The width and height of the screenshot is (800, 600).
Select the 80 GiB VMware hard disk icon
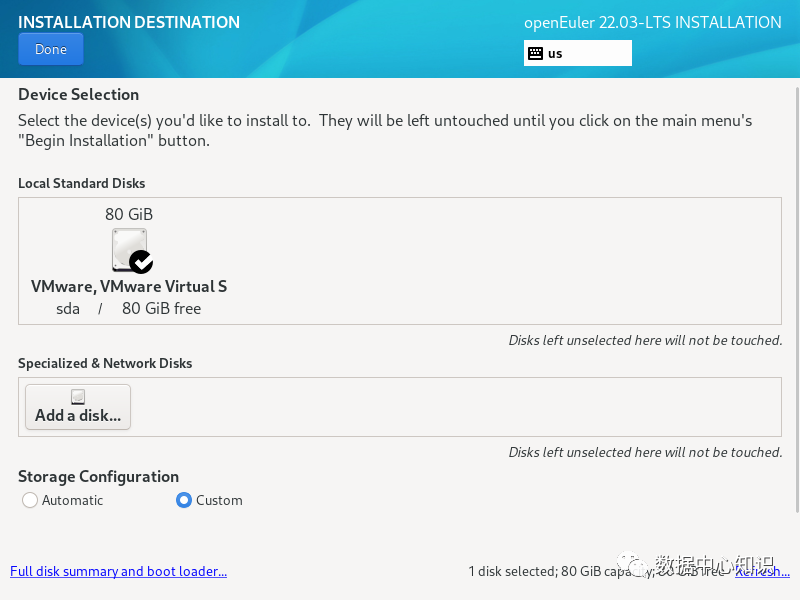(132, 251)
